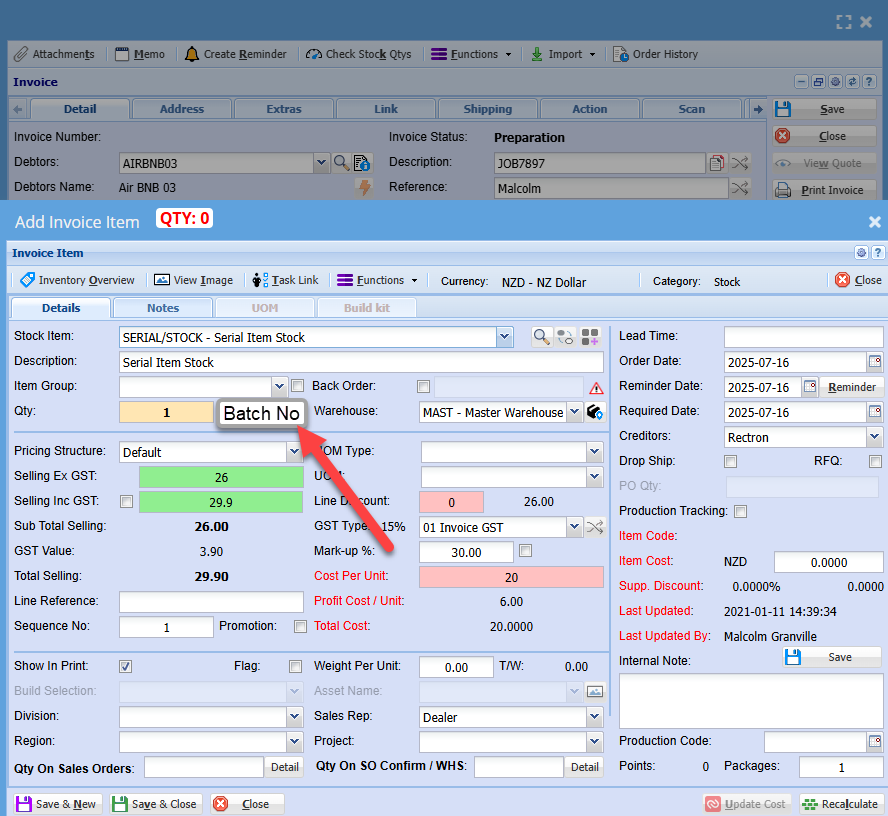Click the warehouse stock icon beside Warehouse
Image resolution: width=888 pixels, height=816 pixels.
point(596,412)
